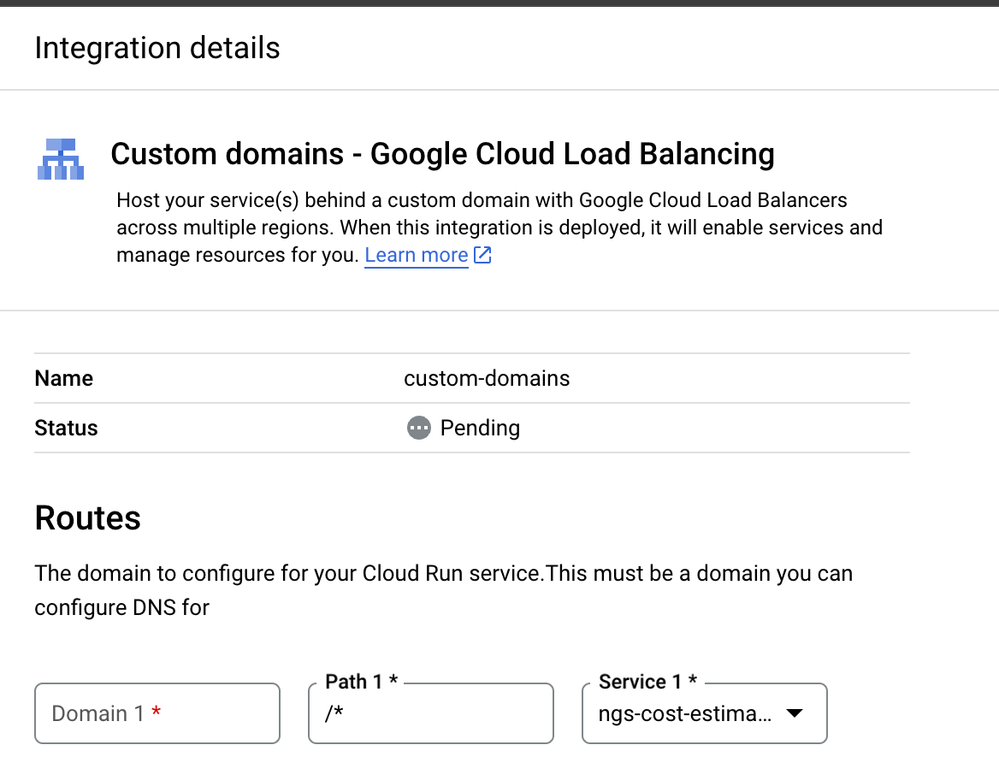Click the Routes section heading
The width and height of the screenshot is (999, 763).
[x=87, y=518]
